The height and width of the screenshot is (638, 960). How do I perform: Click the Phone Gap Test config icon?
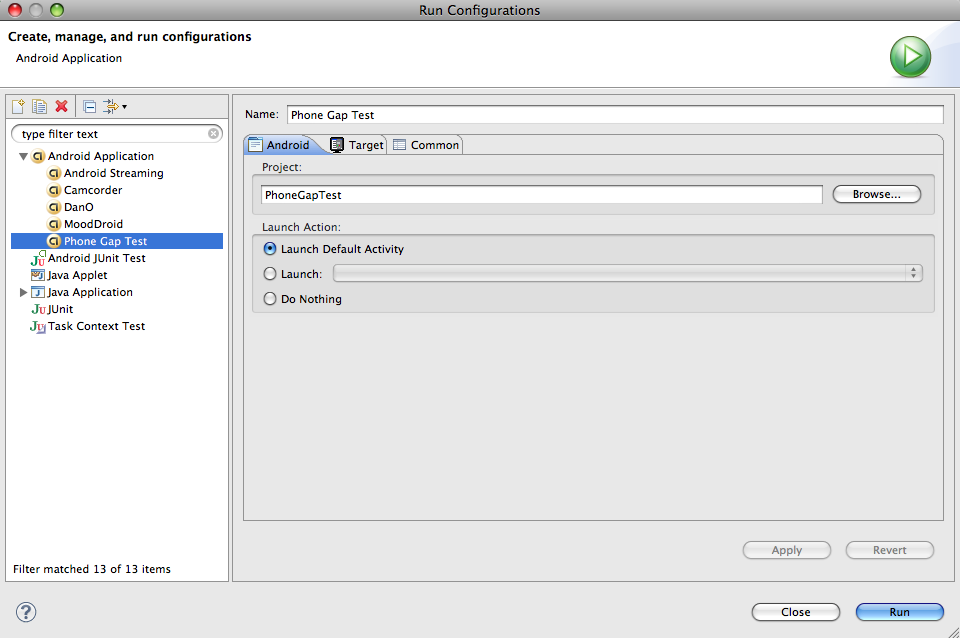click(54, 241)
